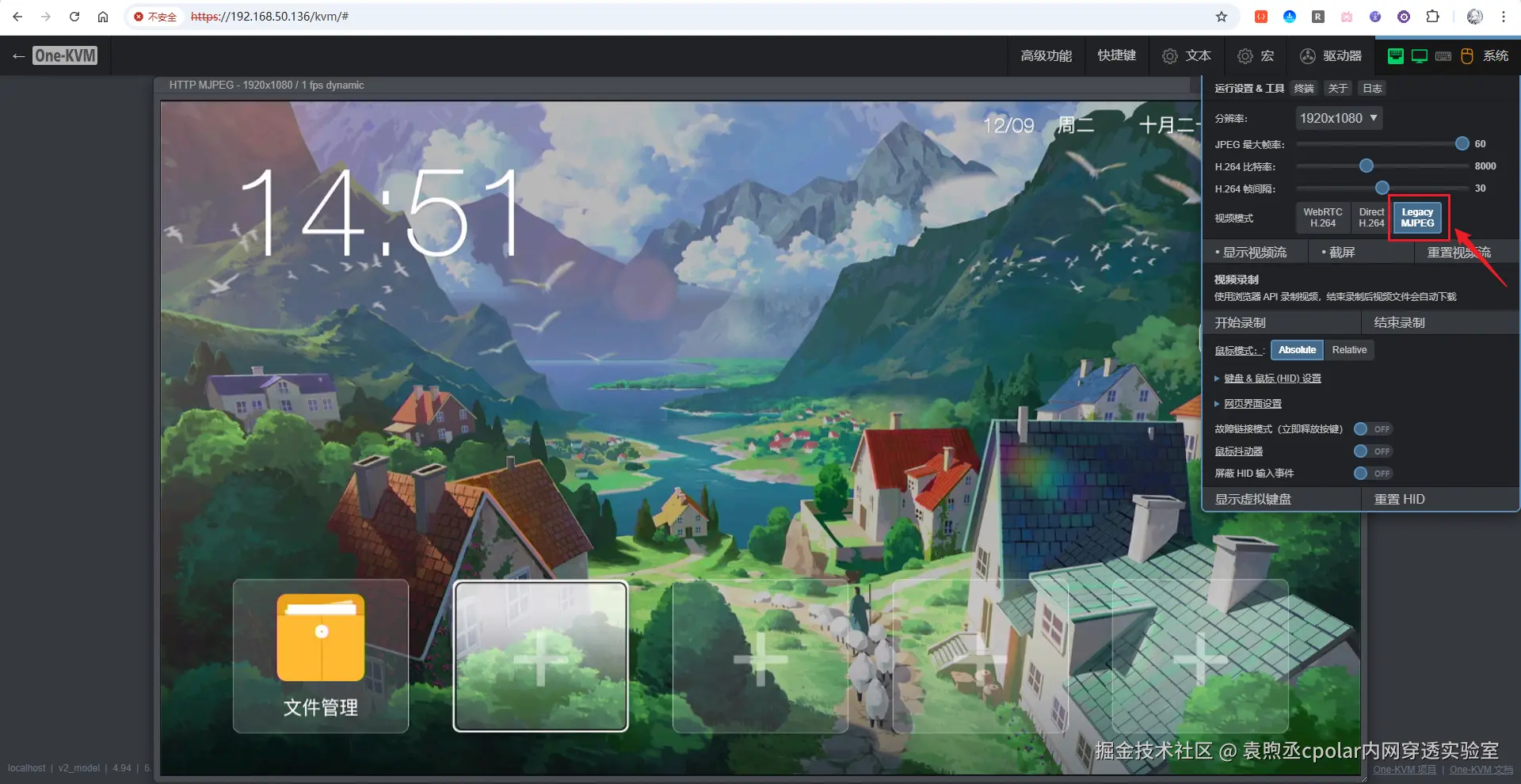The height and width of the screenshot is (784, 1521).
Task: Click the One-KVM logo
Action: tap(65, 55)
